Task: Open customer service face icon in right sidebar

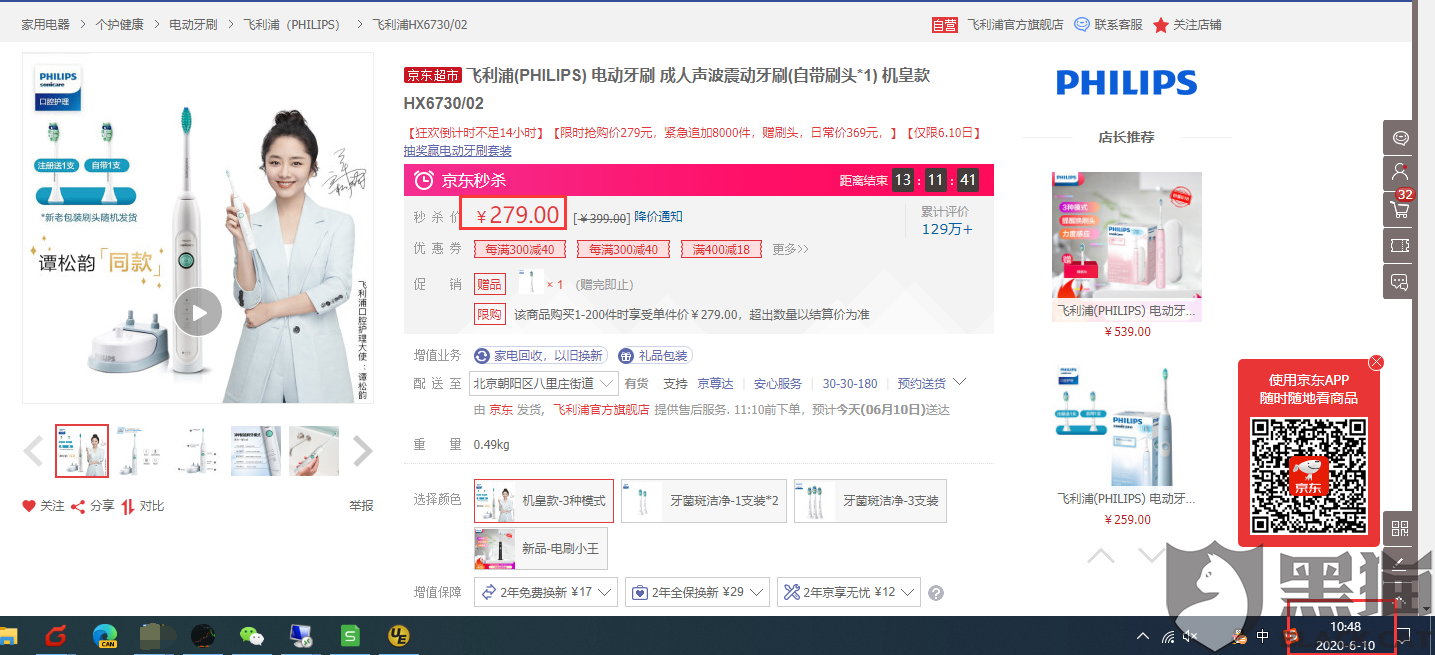Action: 1400,137
